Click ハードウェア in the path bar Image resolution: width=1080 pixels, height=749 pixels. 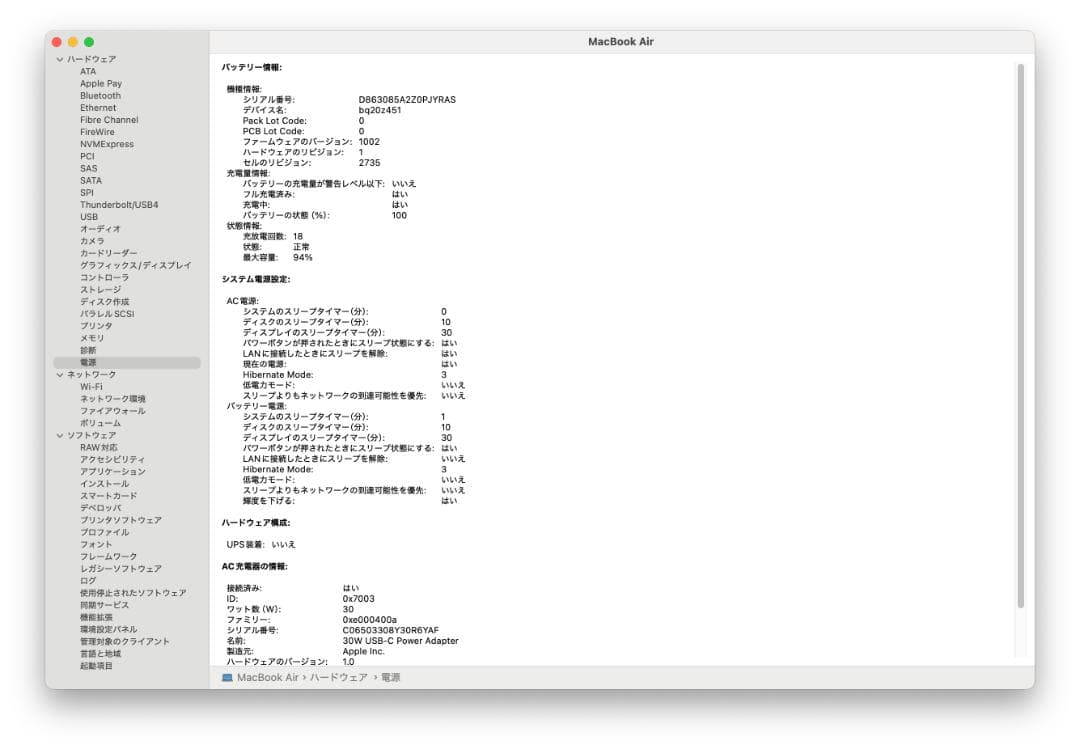(x=338, y=678)
